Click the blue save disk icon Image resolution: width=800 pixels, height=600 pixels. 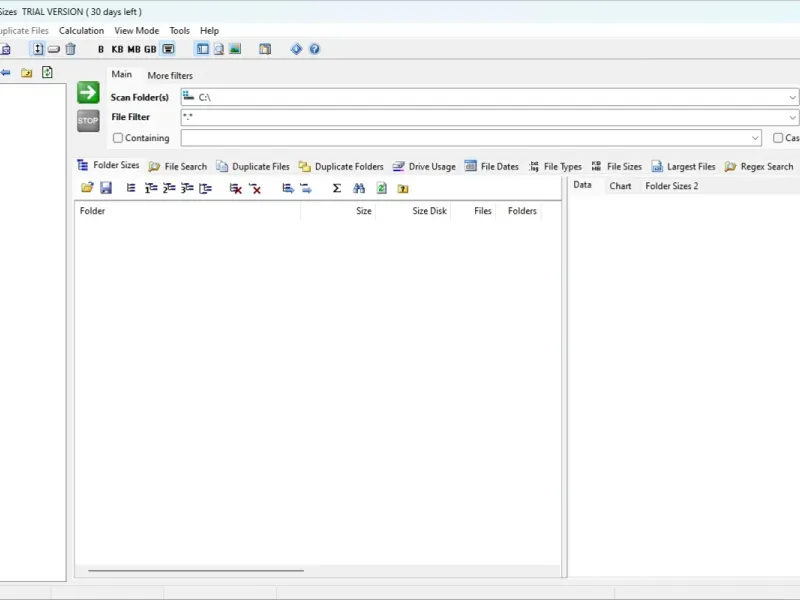106,188
